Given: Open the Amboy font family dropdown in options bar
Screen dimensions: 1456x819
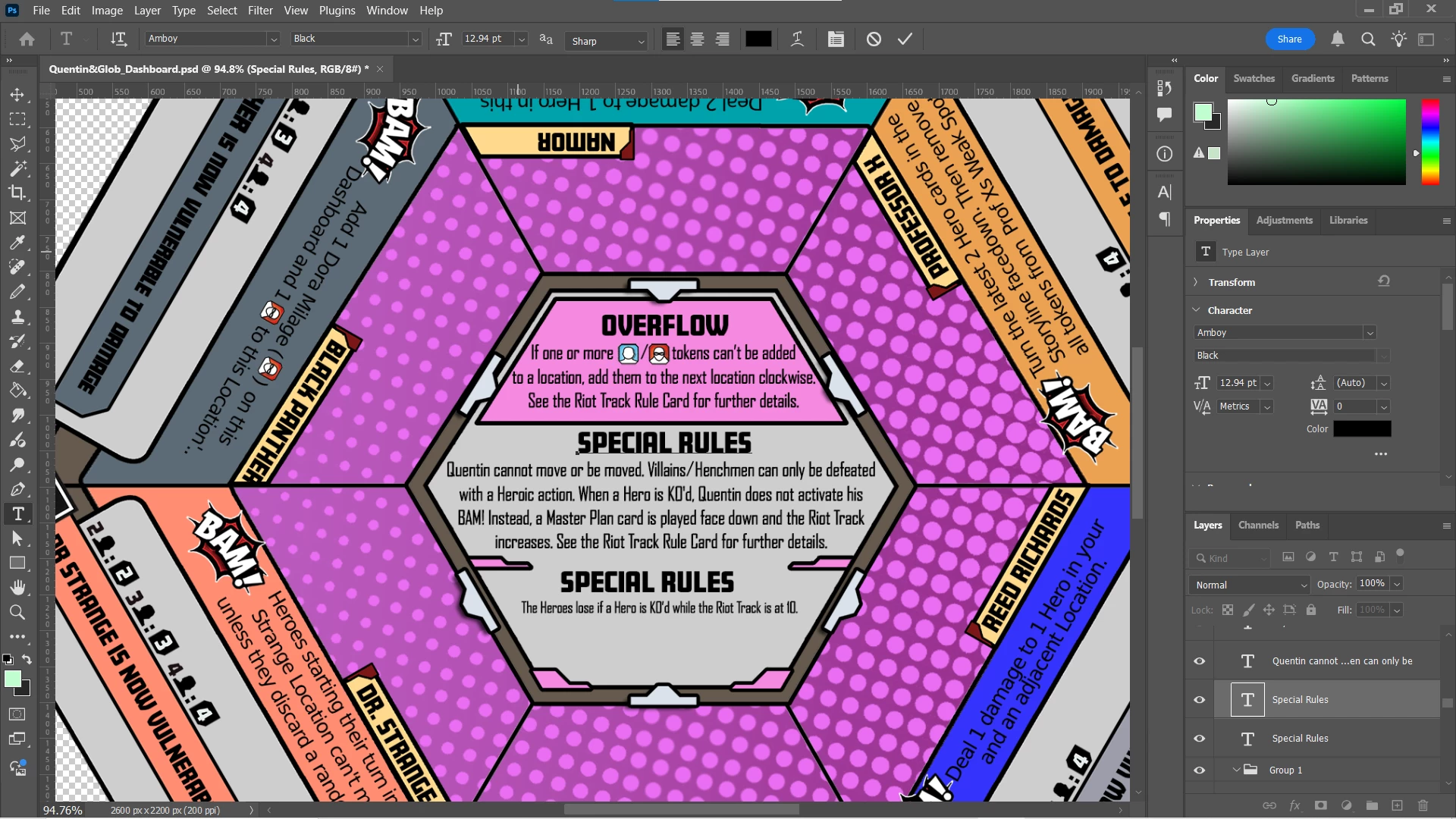Looking at the screenshot, I should point(273,39).
